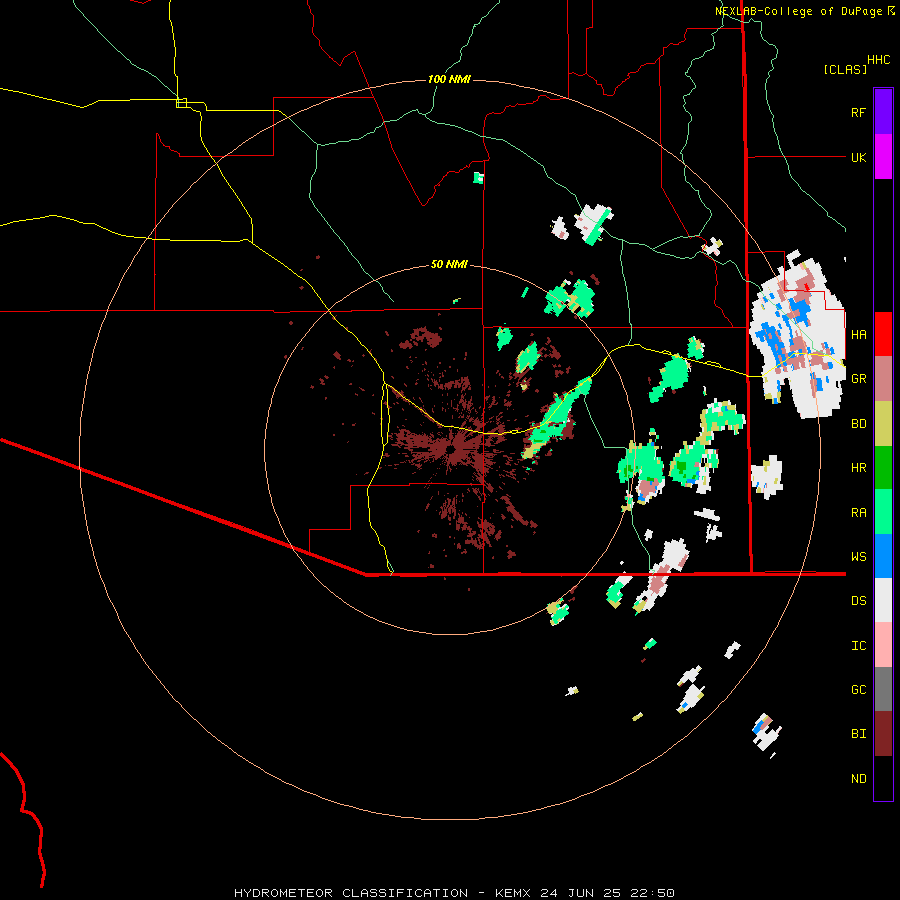Click the brown BI legend color swatch

(x=883, y=734)
